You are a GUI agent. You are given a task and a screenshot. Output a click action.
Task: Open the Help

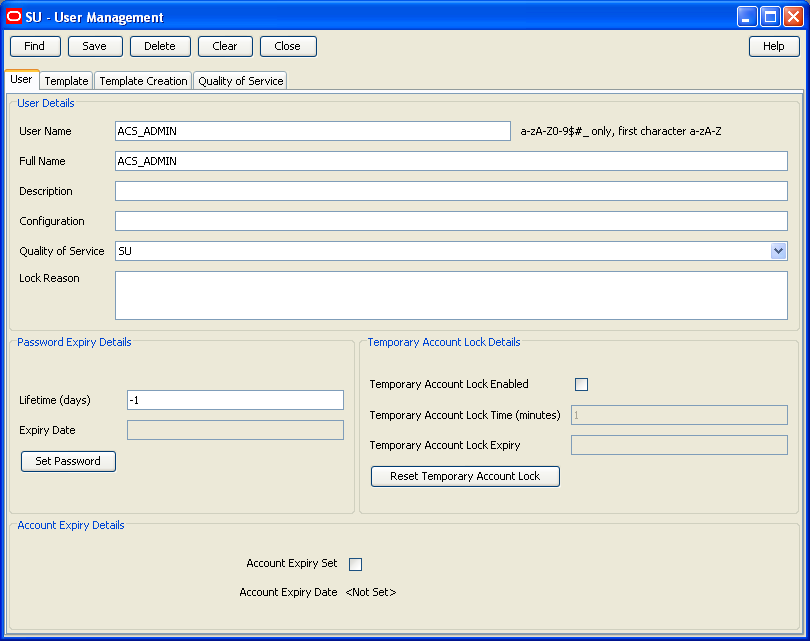tap(774, 46)
